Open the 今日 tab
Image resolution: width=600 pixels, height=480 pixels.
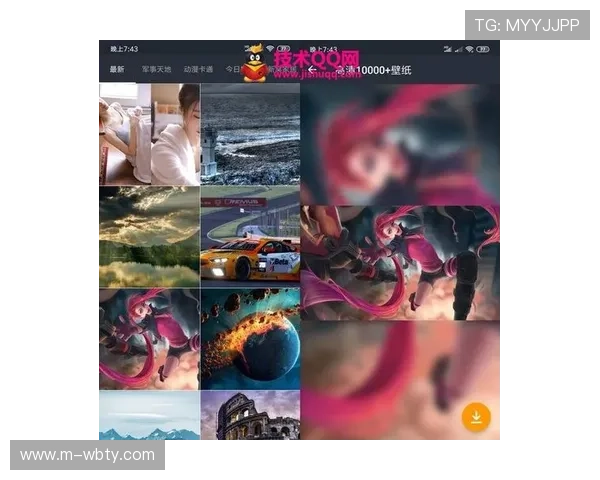[x=232, y=70]
